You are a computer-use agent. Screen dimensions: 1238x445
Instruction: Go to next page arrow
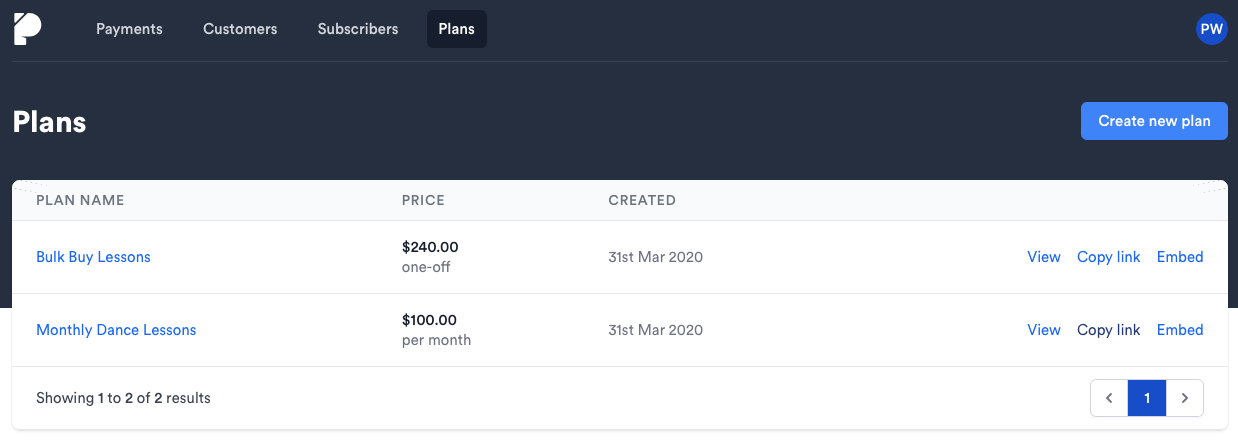click(x=1185, y=398)
